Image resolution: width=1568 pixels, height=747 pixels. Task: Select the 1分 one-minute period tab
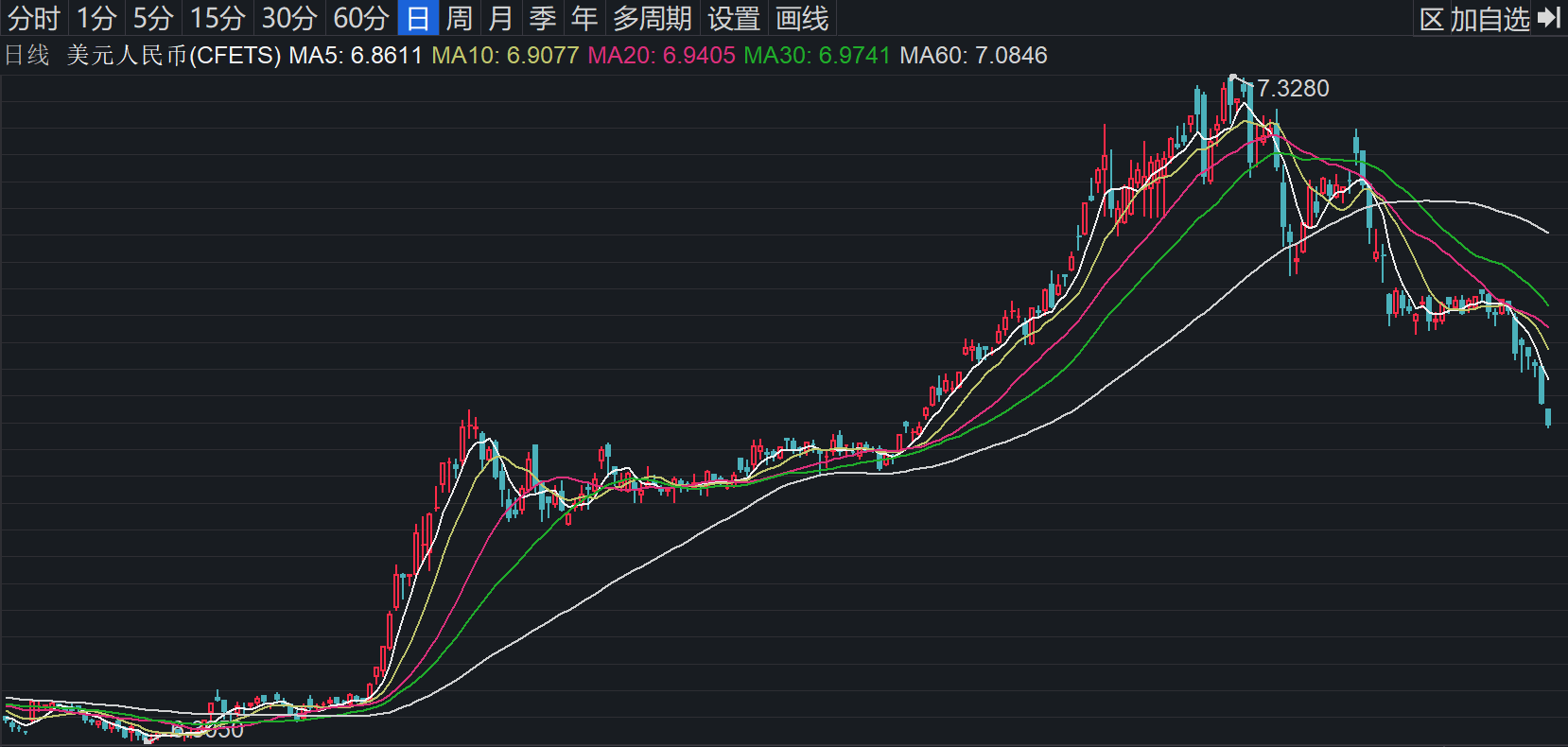click(96, 18)
